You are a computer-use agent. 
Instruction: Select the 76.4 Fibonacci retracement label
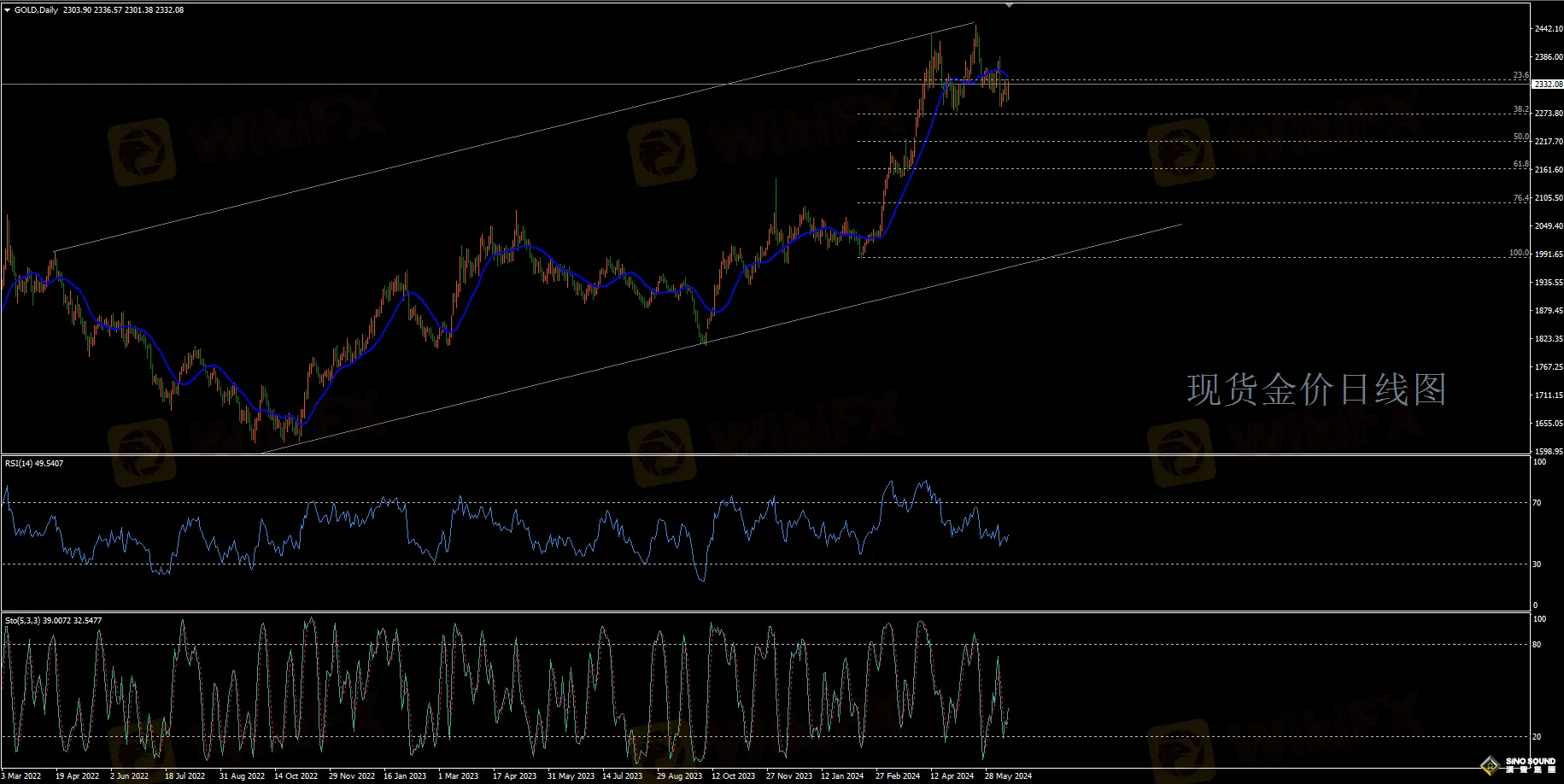[x=1520, y=198]
